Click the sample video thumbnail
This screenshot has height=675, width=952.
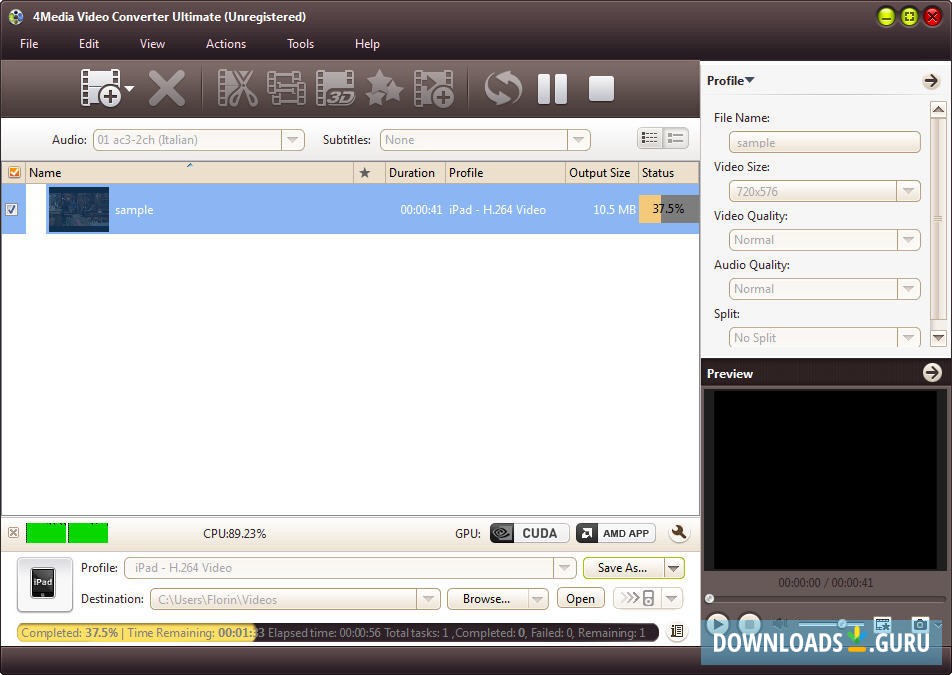pos(78,209)
